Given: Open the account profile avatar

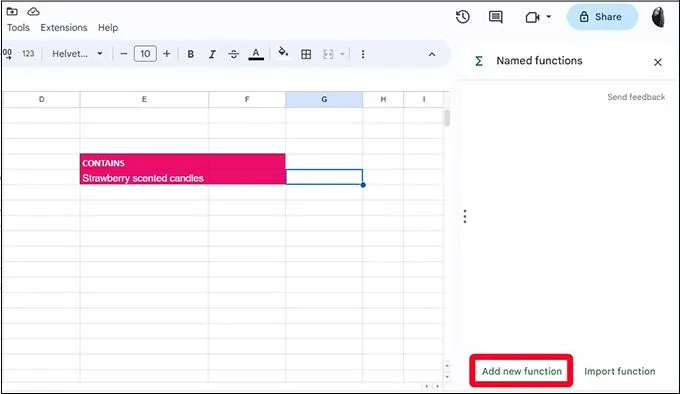Looking at the screenshot, I should pos(658,17).
